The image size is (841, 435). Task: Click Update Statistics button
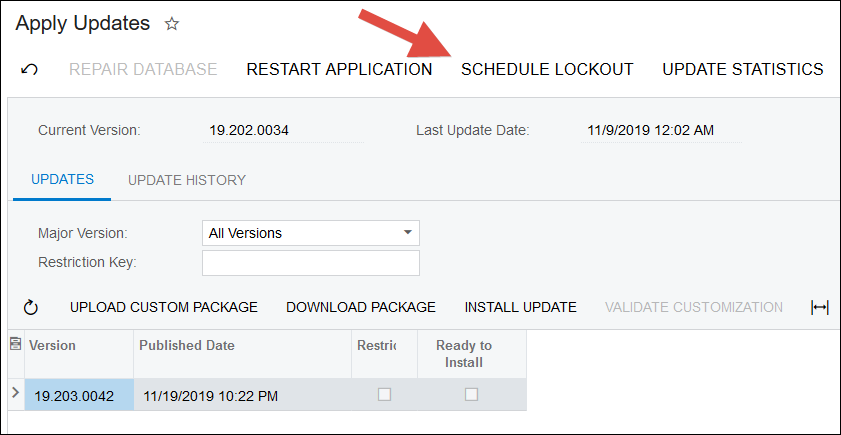click(x=743, y=70)
